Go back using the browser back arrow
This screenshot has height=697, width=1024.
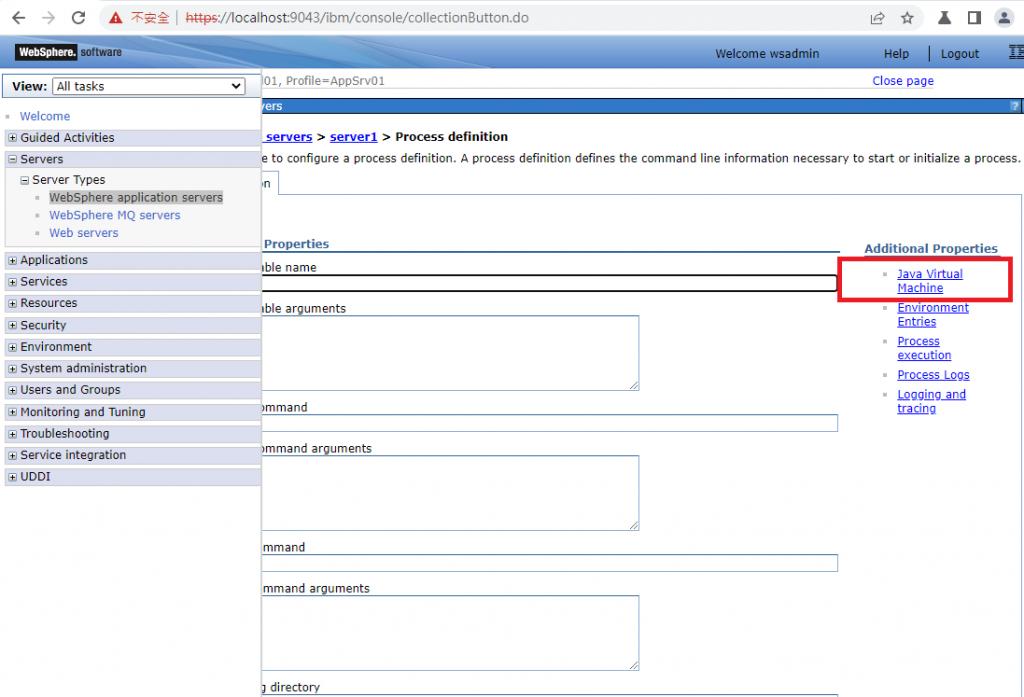click(x=18, y=18)
